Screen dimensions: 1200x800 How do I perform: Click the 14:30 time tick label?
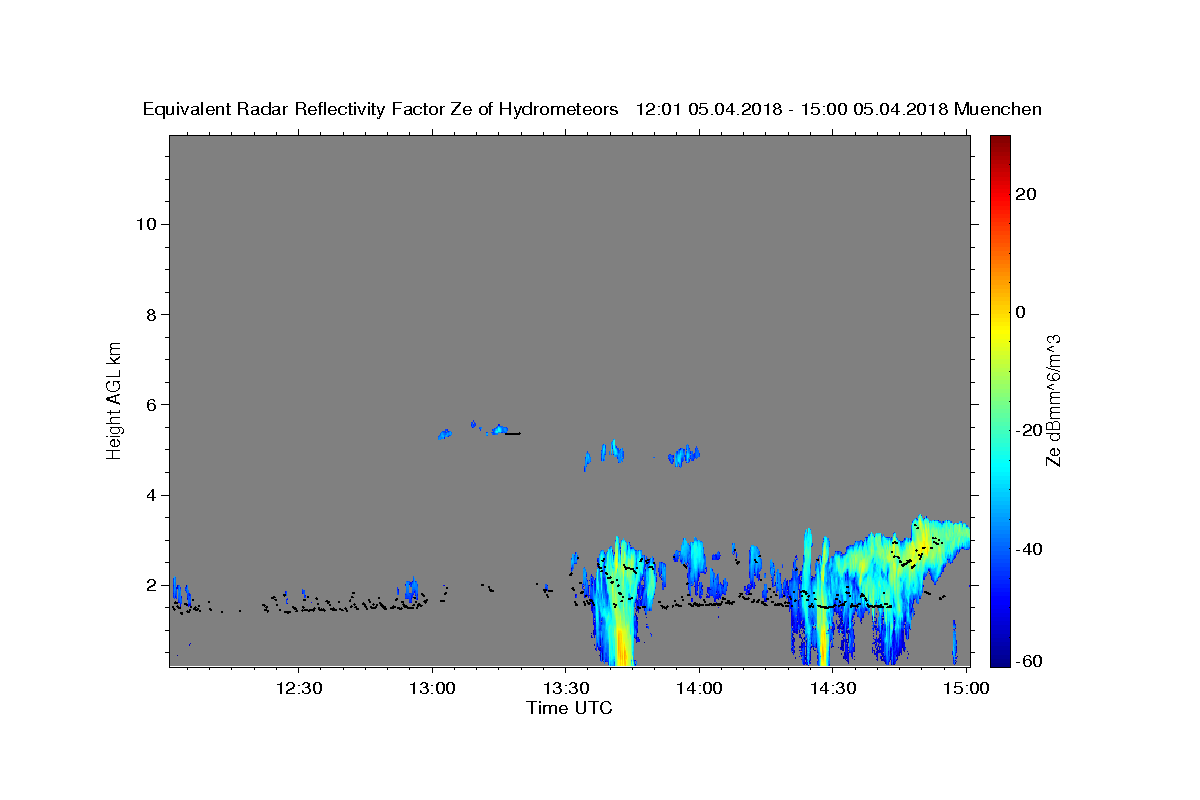832,688
